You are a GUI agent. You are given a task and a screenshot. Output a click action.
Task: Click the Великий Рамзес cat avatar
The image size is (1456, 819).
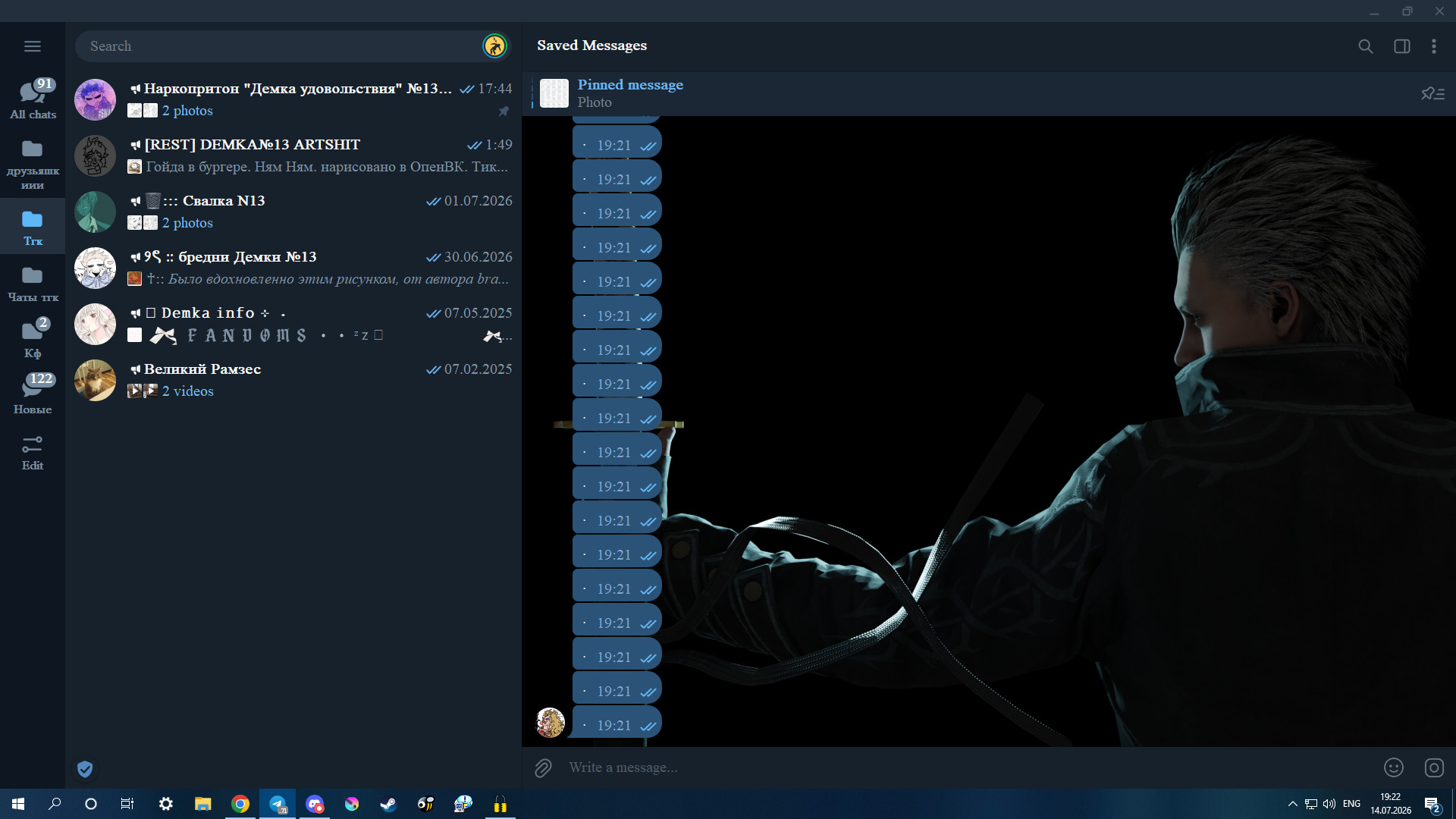click(x=95, y=380)
